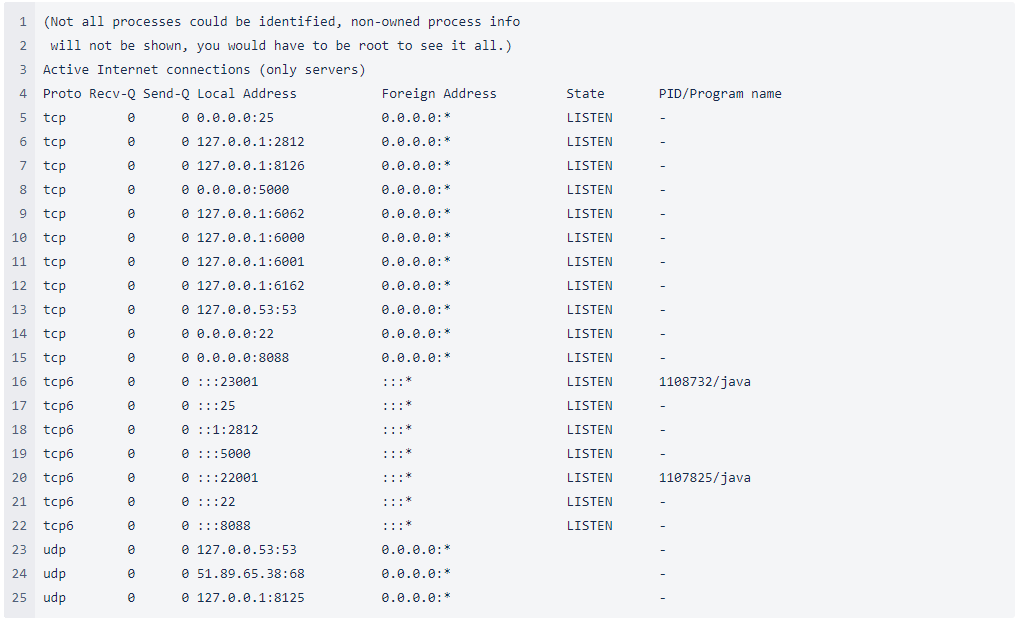The height and width of the screenshot is (618, 1017).
Task: Click local address 127.0.0.1:8125
Action: [x=250, y=598]
